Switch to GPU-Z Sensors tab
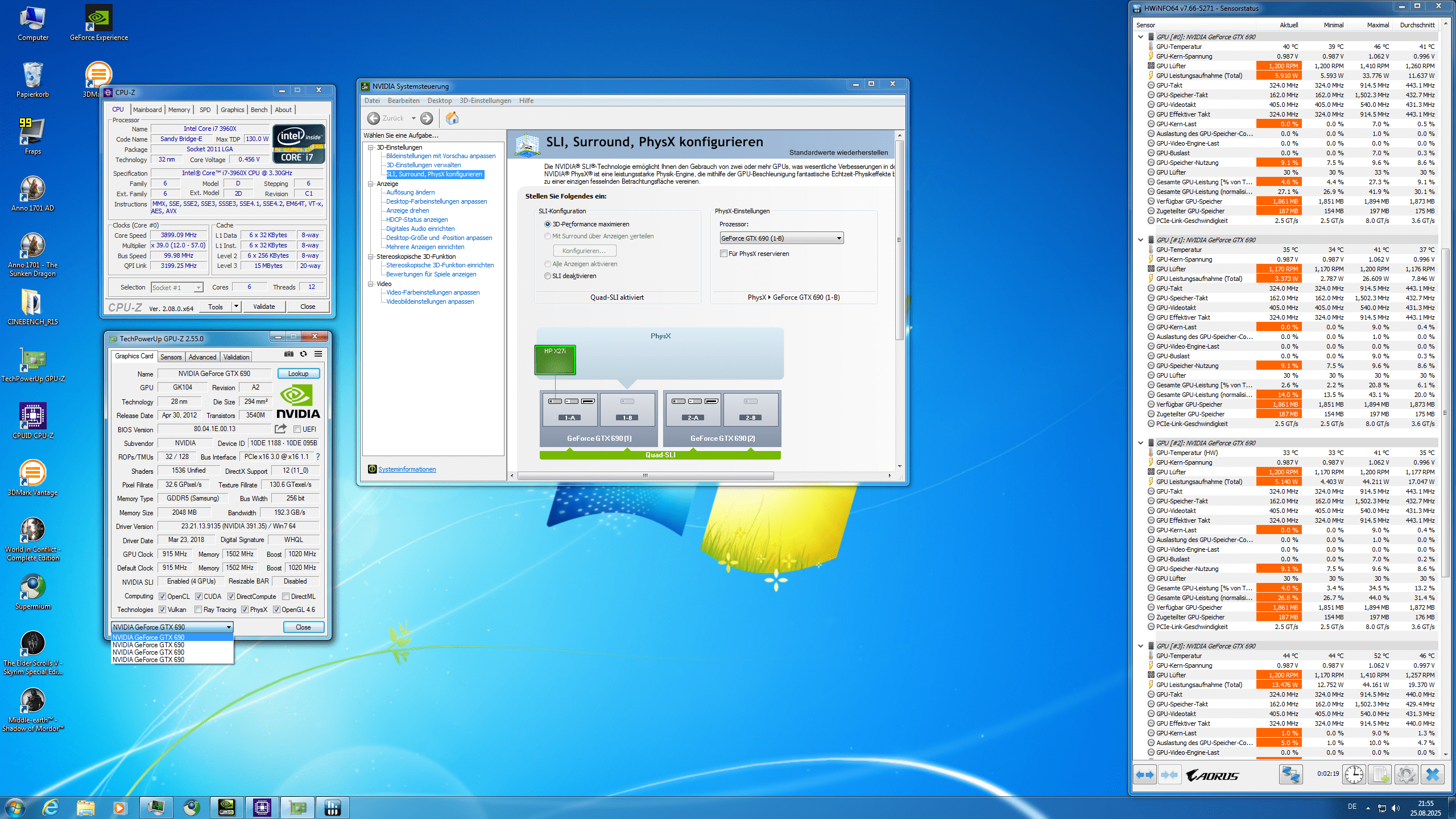The width and height of the screenshot is (1456, 819). click(171, 357)
